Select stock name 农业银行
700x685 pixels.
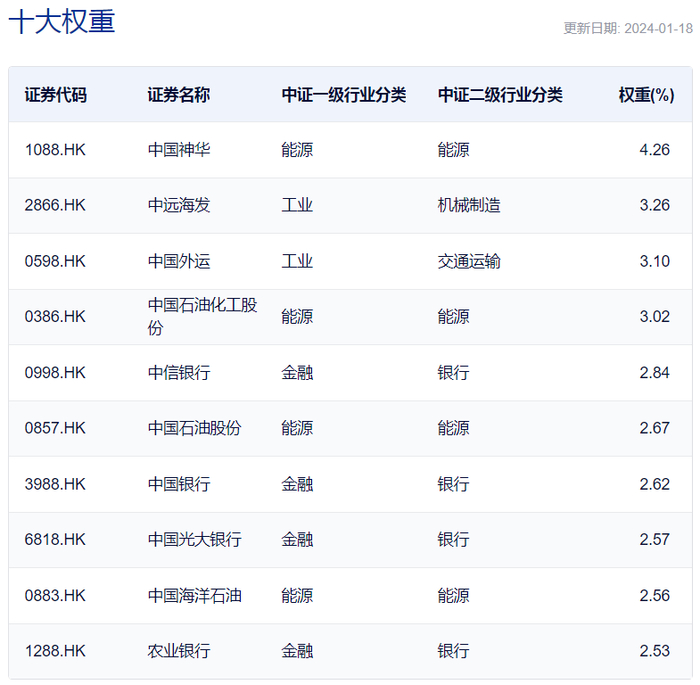(x=179, y=652)
